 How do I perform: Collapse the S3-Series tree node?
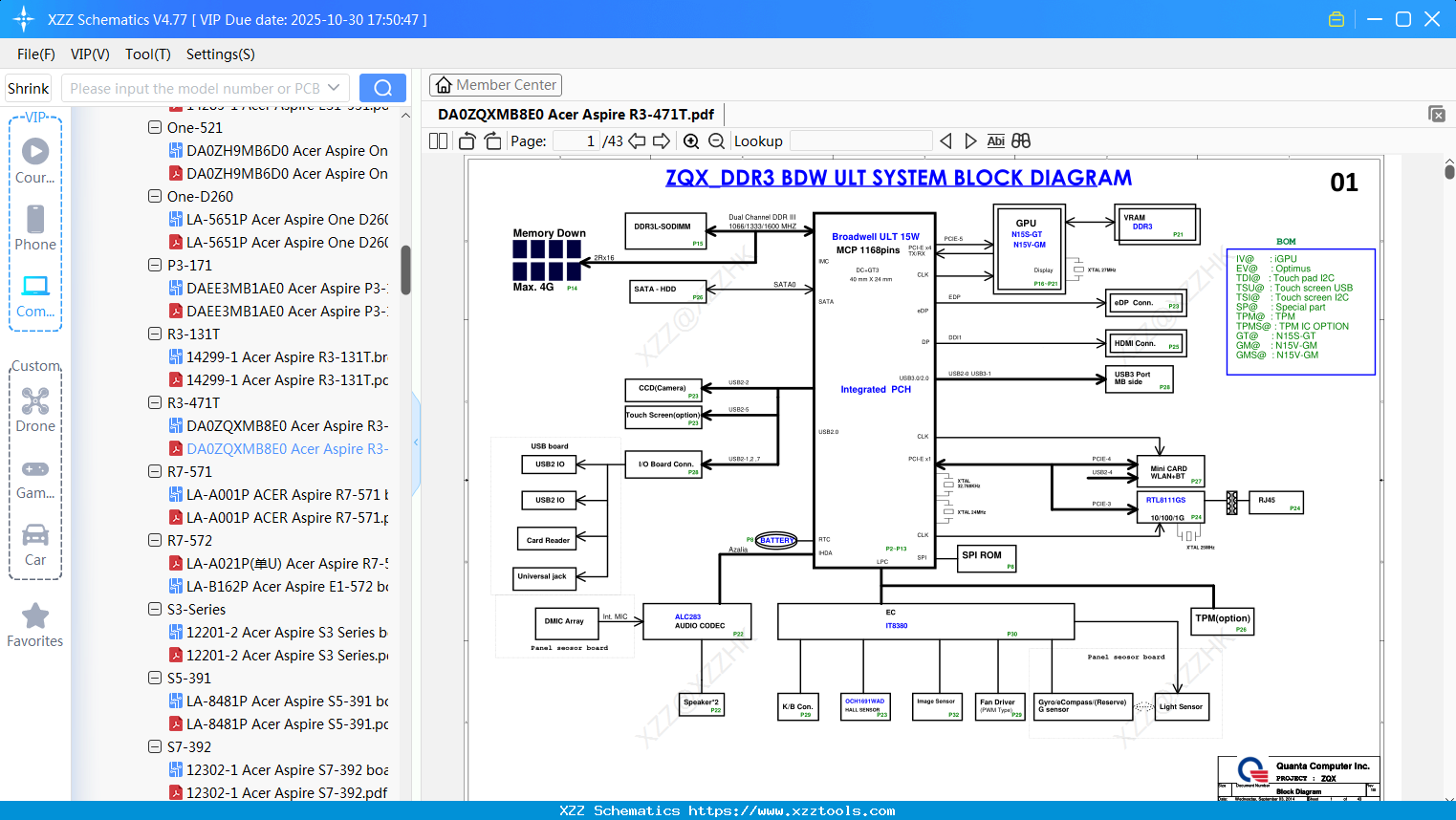pos(155,609)
